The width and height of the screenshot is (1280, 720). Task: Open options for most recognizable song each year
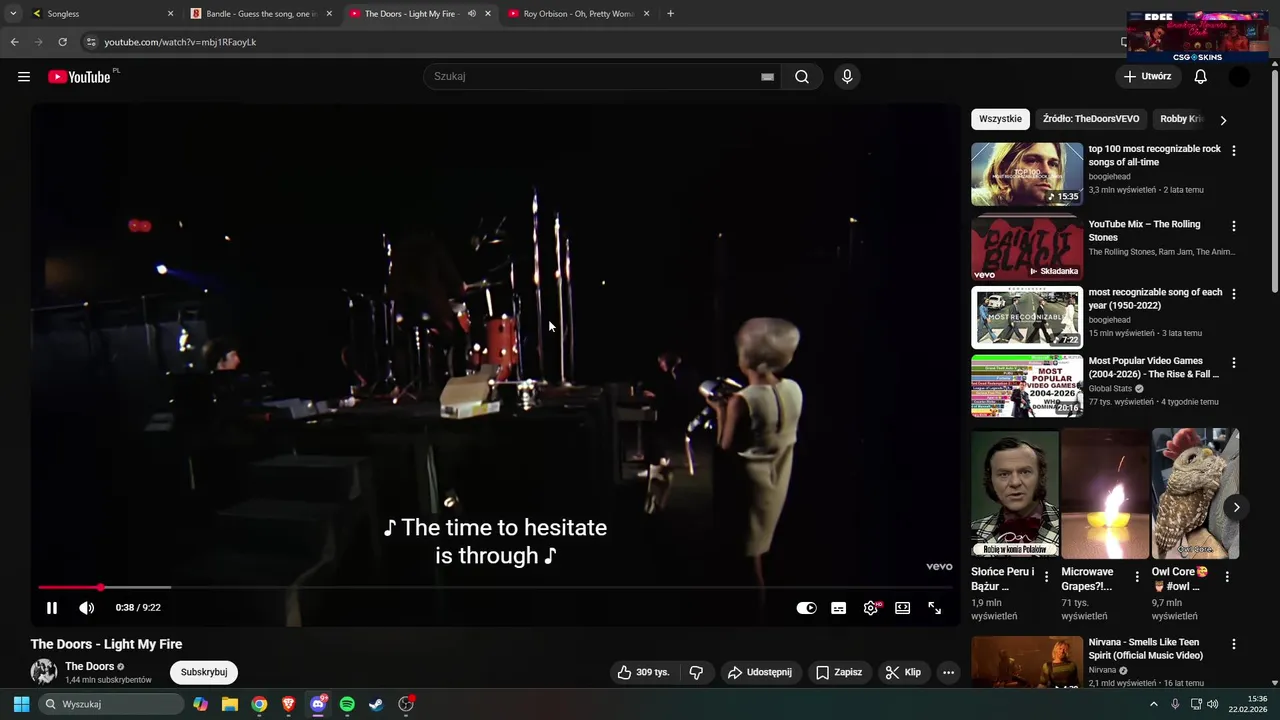pyautogui.click(x=1233, y=294)
